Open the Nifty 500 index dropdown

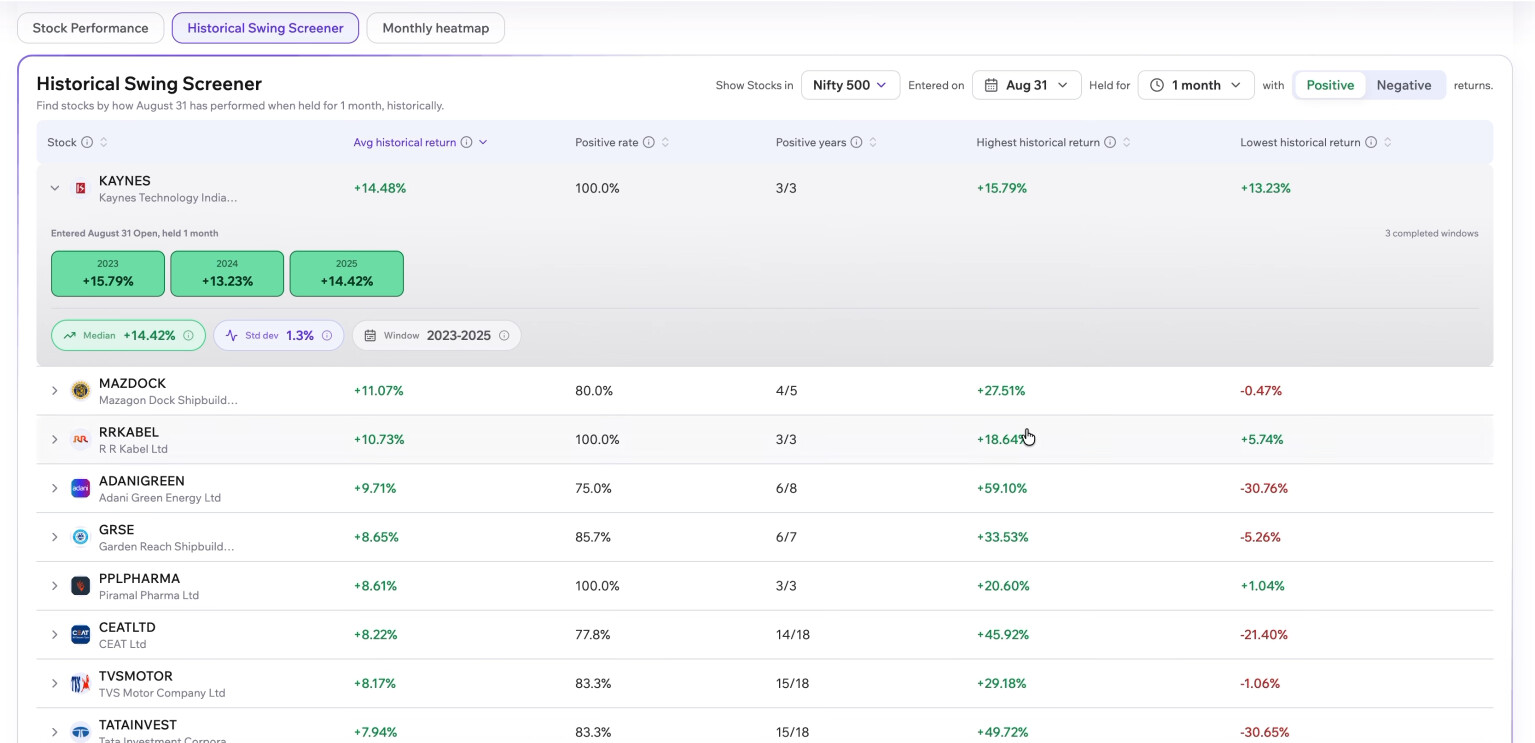pos(850,85)
